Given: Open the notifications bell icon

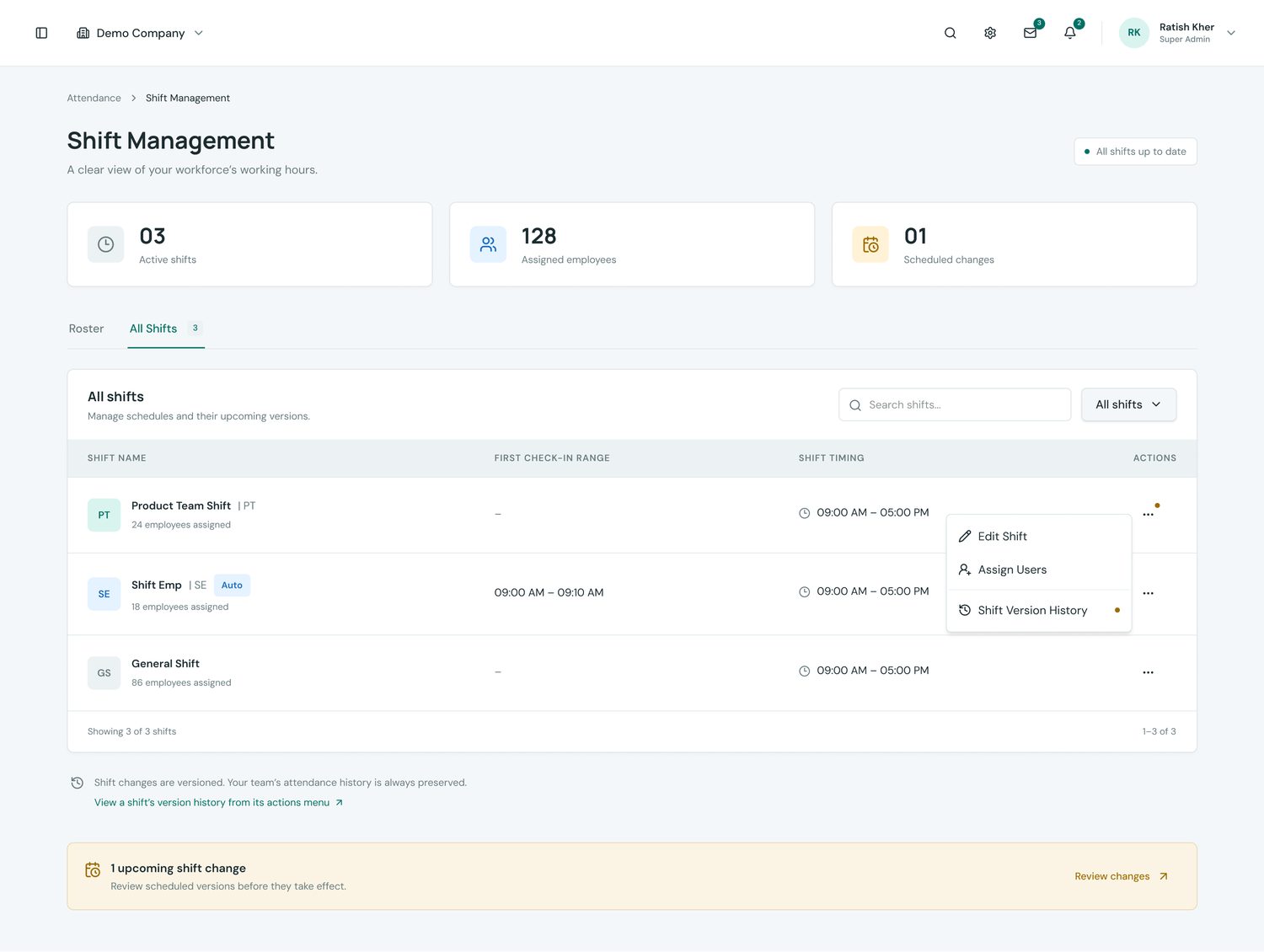Looking at the screenshot, I should tap(1069, 33).
